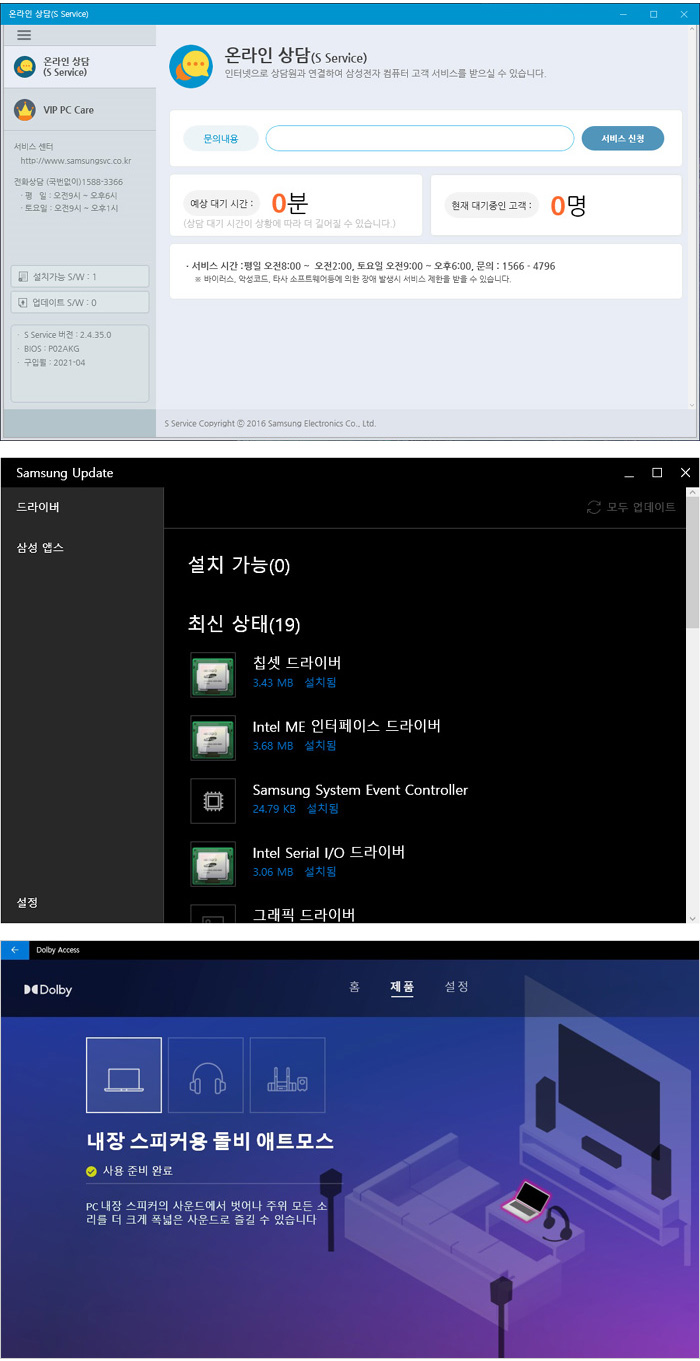This screenshot has height=1361, width=700.
Task: Select the home theater product icon
Action: (287, 1075)
